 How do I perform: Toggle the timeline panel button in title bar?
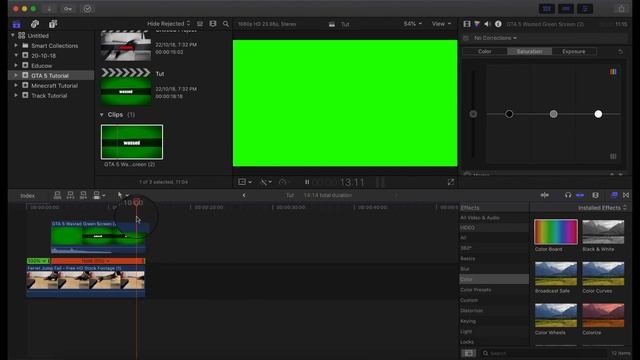[x=566, y=9]
